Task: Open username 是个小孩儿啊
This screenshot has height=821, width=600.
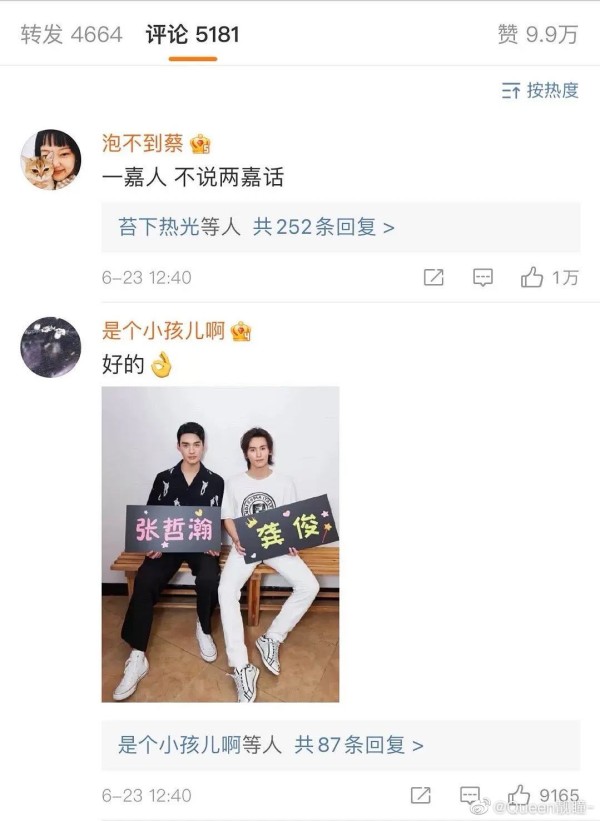Action: pyautogui.click(x=163, y=331)
